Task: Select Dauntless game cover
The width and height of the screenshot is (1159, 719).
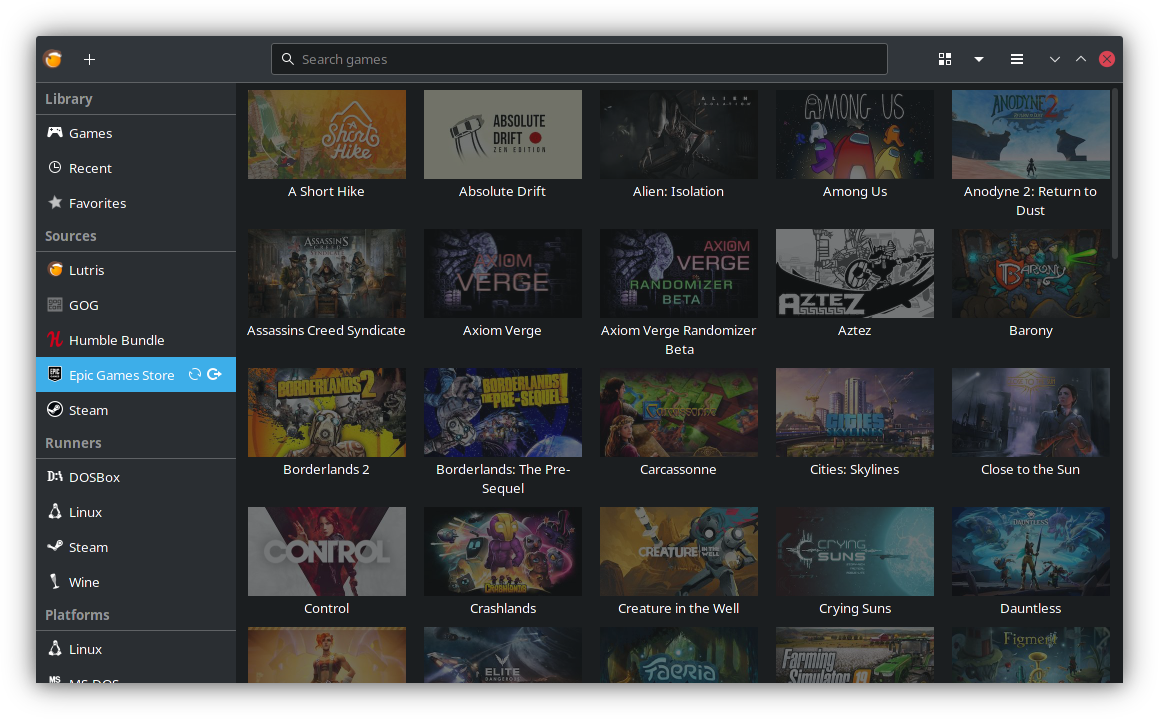Action: click(1030, 551)
